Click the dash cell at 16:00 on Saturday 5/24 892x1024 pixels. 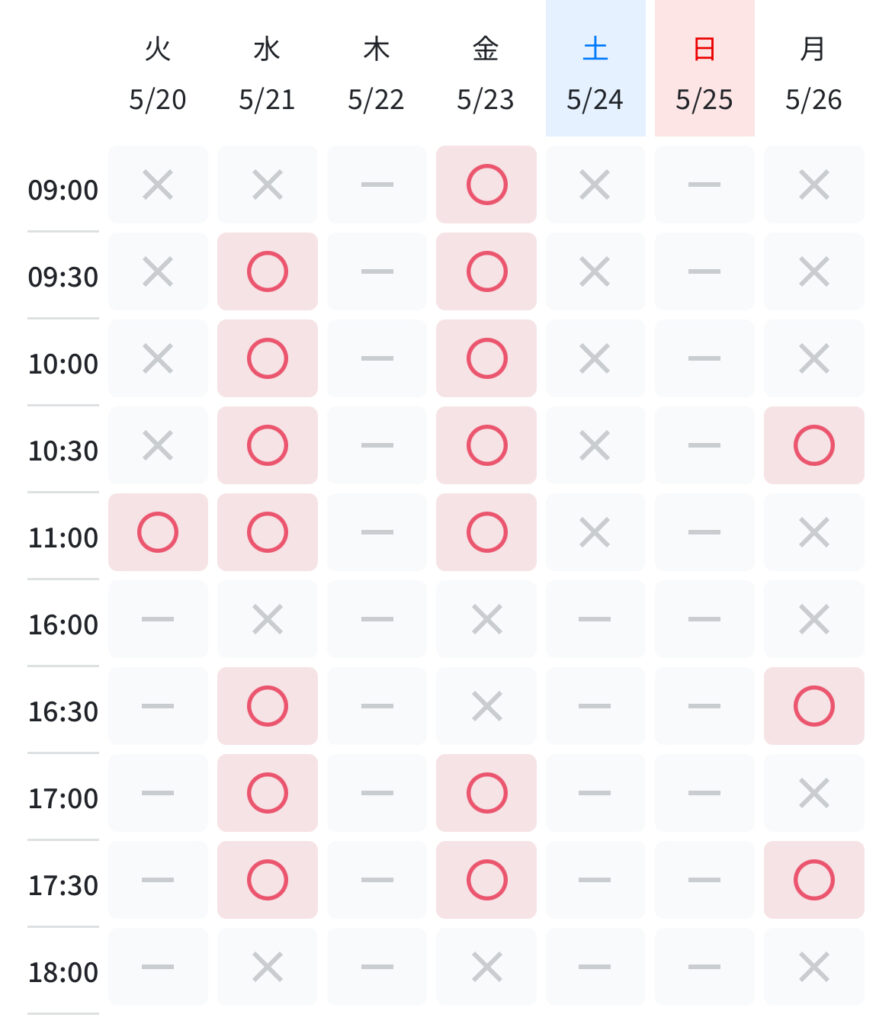click(x=595, y=618)
